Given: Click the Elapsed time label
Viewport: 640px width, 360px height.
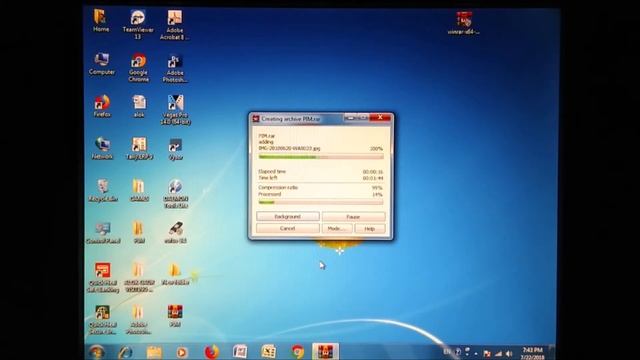Looking at the screenshot, I should [272, 171].
